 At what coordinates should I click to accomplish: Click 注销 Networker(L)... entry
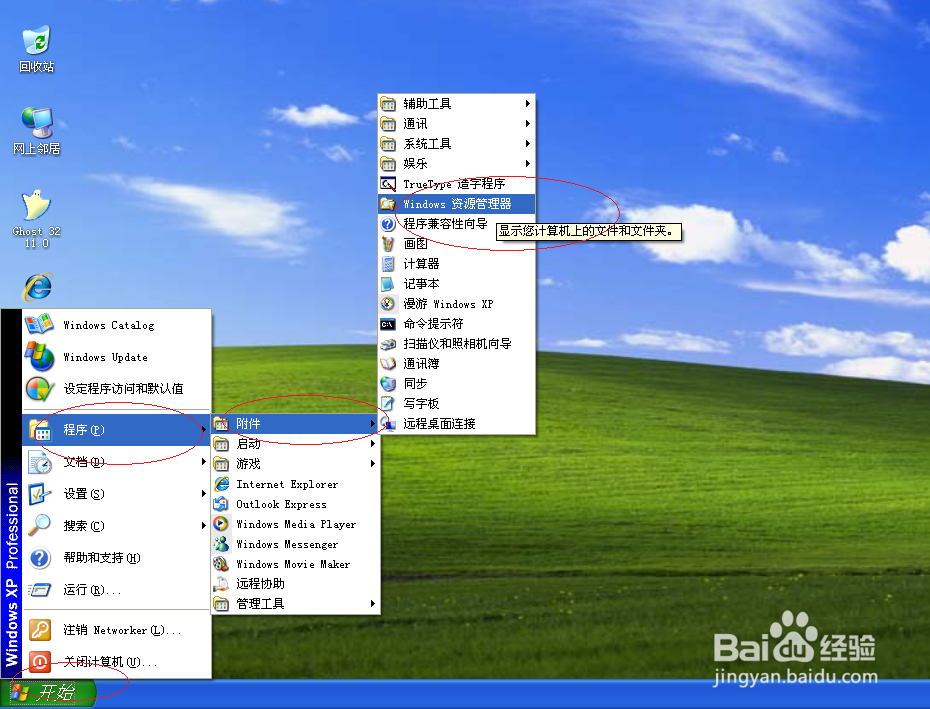coord(116,629)
